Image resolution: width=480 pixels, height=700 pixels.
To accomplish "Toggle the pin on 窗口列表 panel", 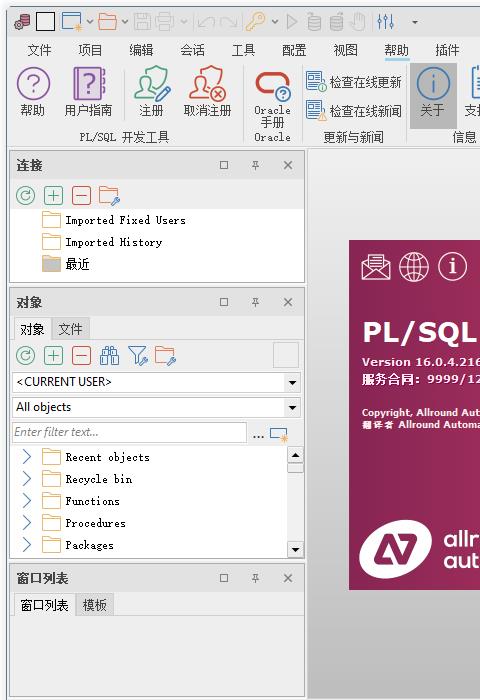I will [x=255, y=578].
